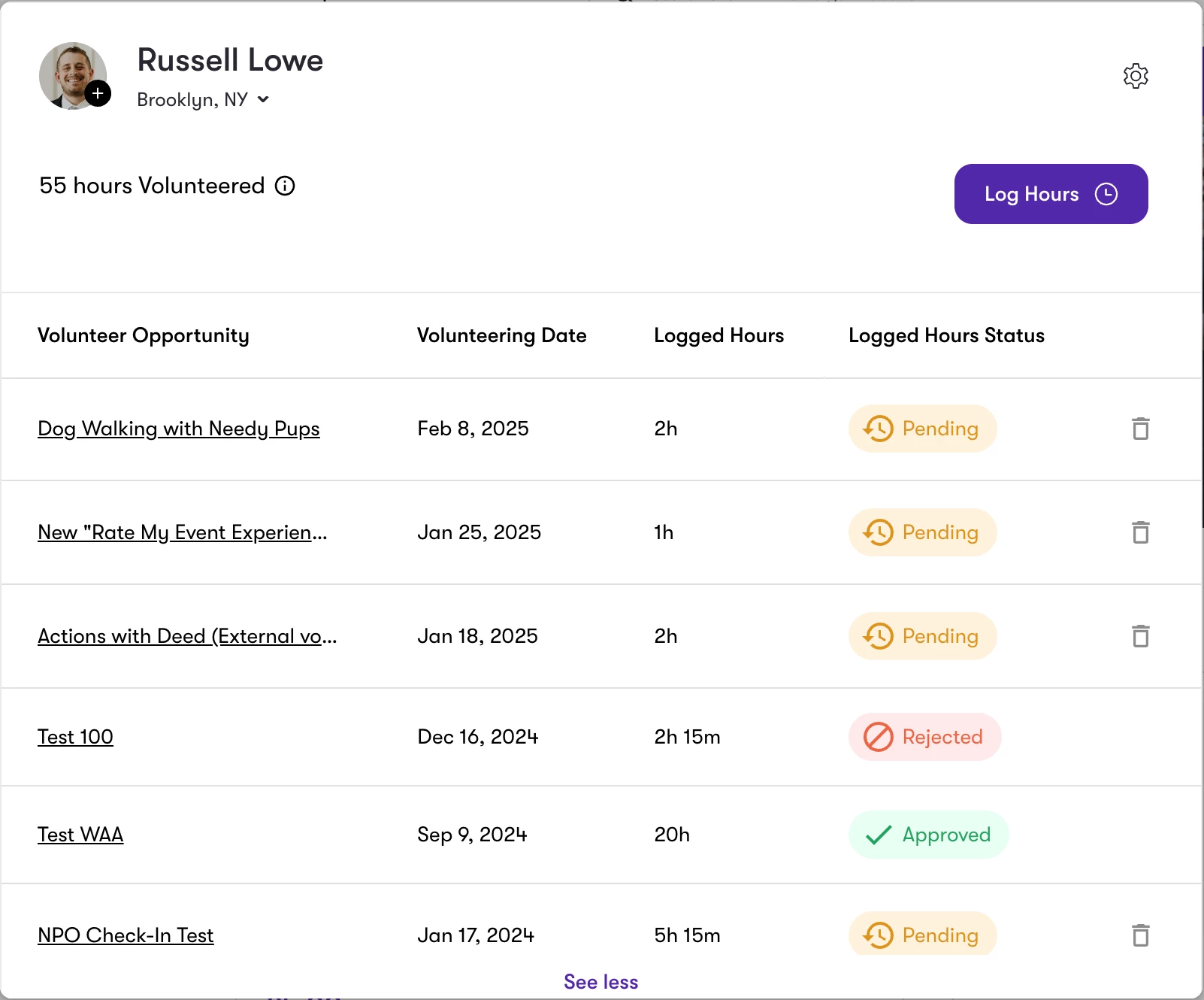Open Dog Walking with Needy Pups link
1204x1000 pixels.
(179, 429)
